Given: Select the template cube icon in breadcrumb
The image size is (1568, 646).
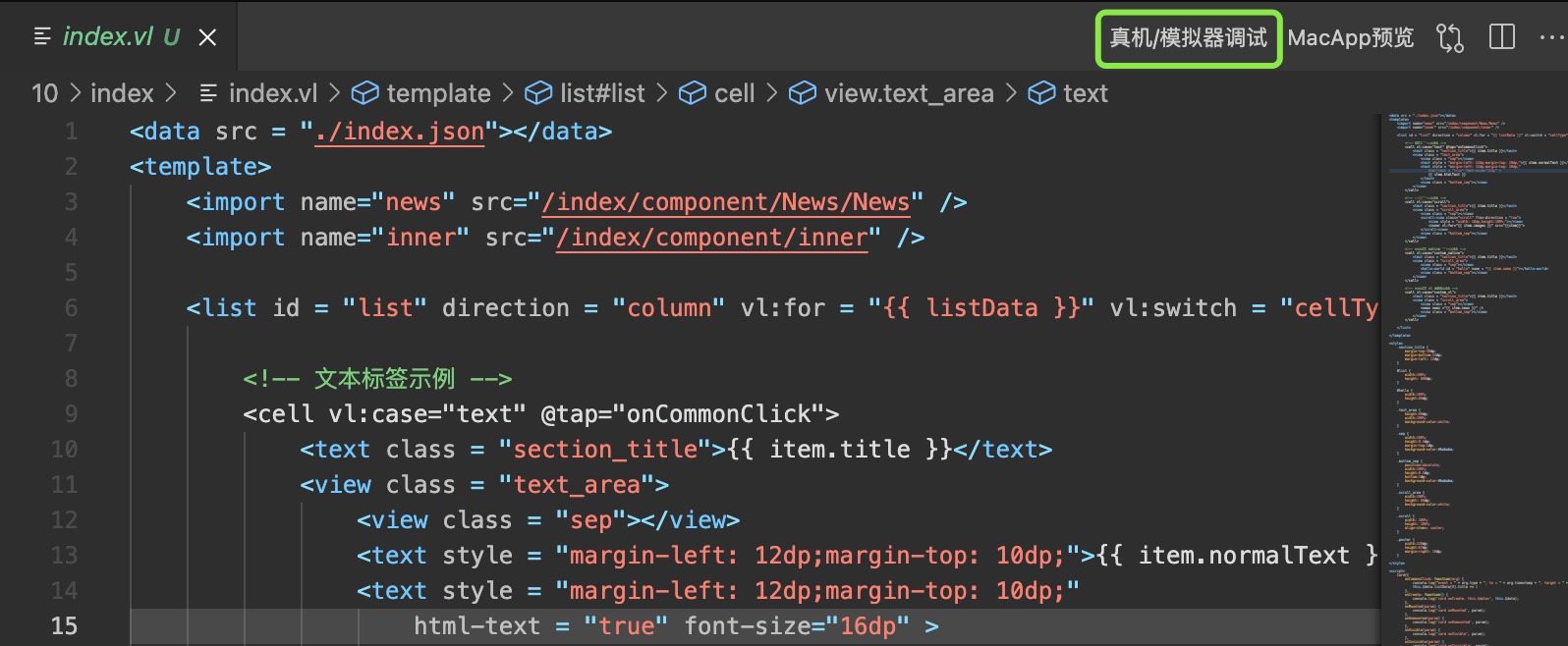Looking at the screenshot, I should 365,93.
